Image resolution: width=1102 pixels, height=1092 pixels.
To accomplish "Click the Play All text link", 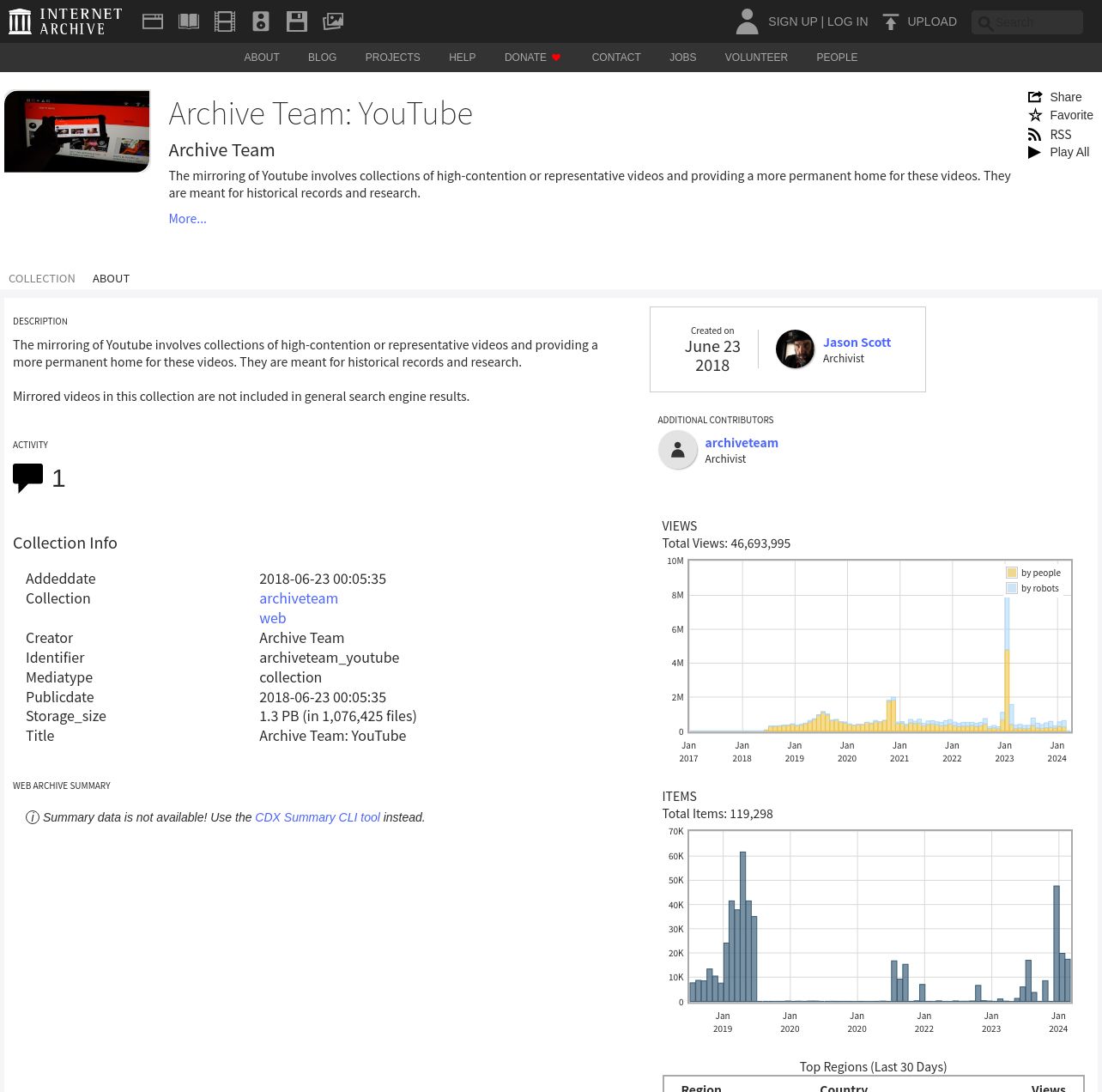I will (x=1069, y=152).
